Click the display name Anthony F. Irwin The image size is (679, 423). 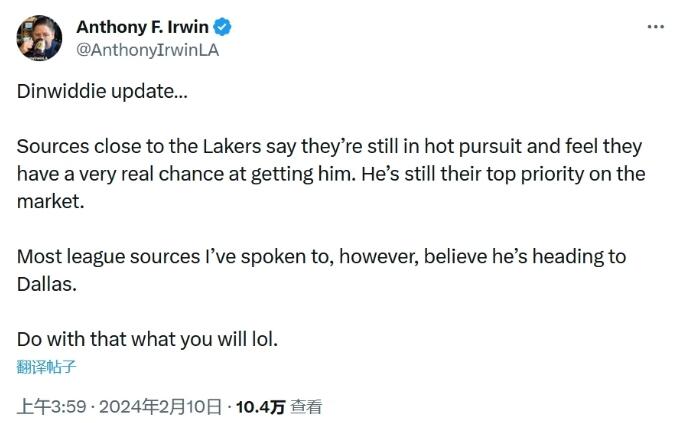pyautogui.click(x=142, y=28)
